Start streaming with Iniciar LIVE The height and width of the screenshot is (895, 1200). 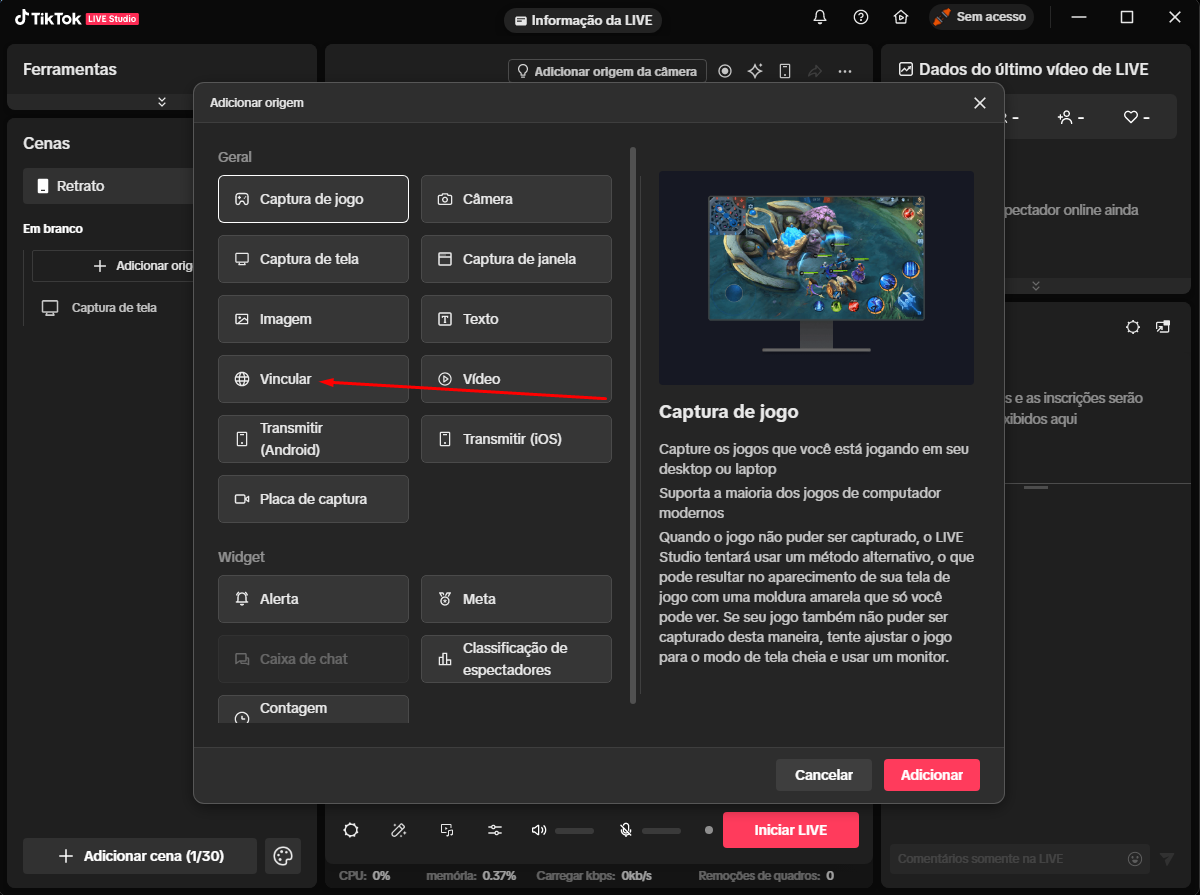click(x=791, y=830)
